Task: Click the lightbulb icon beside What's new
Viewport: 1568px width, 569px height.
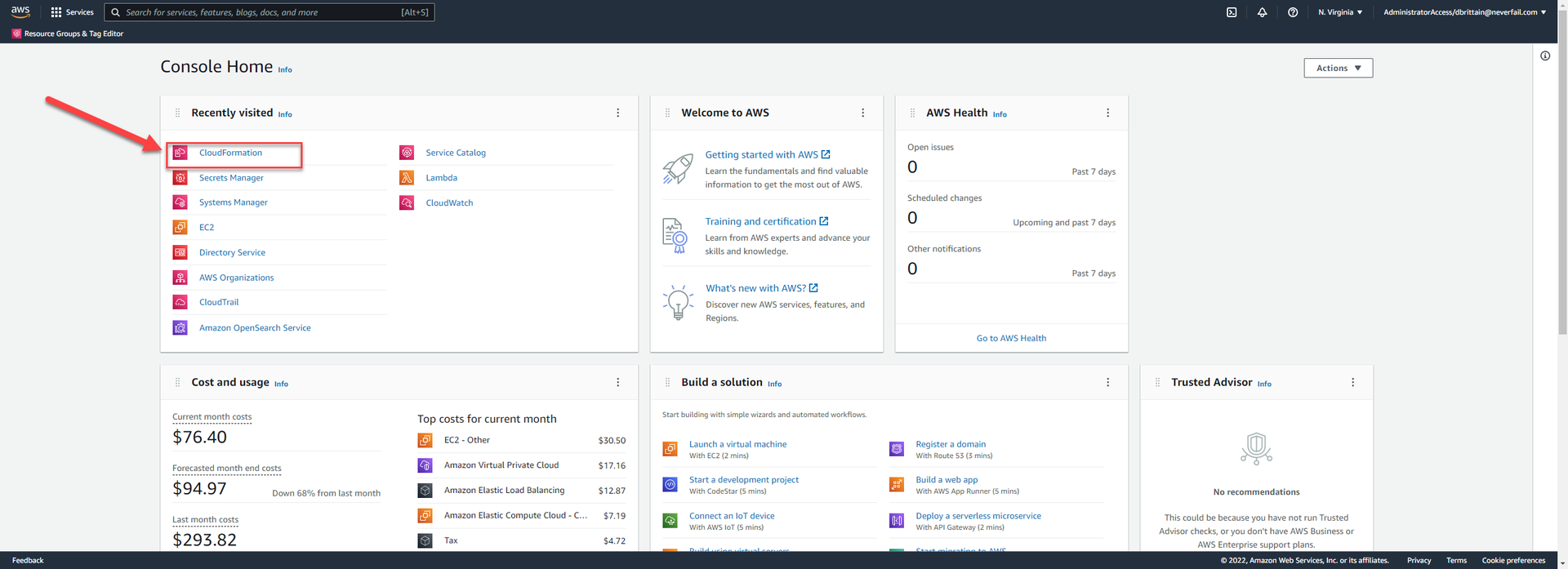Action: [678, 302]
